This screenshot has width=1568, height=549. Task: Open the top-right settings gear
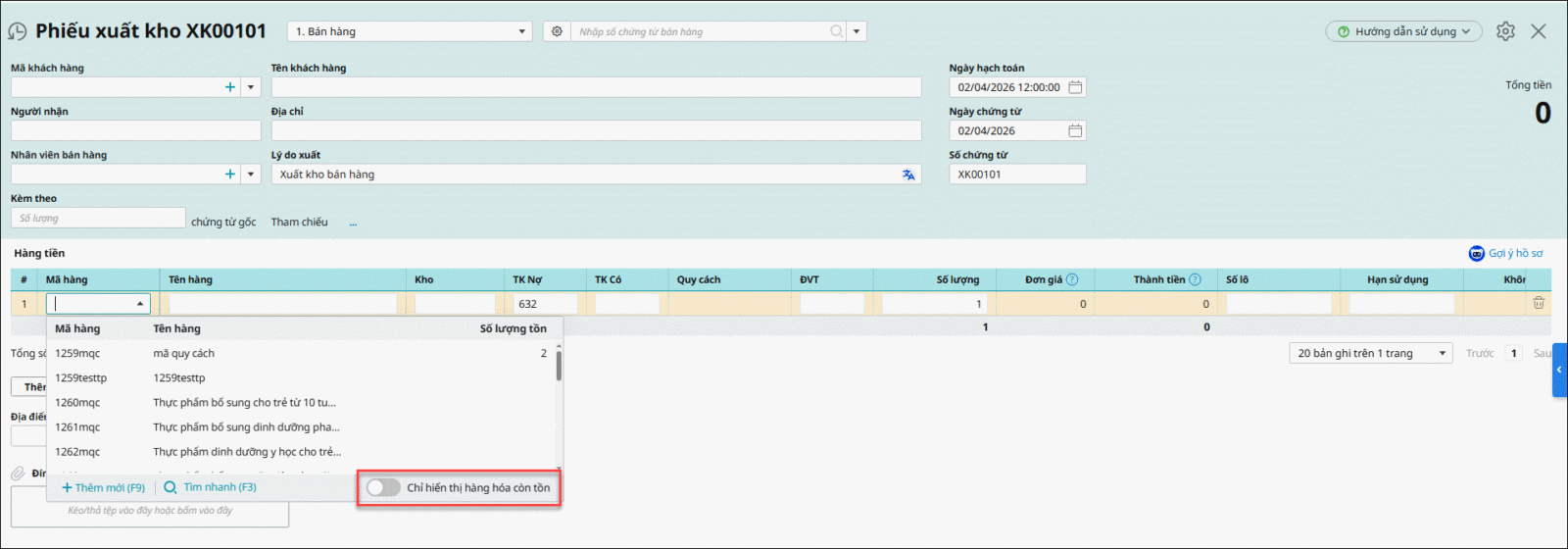coord(1505,31)
